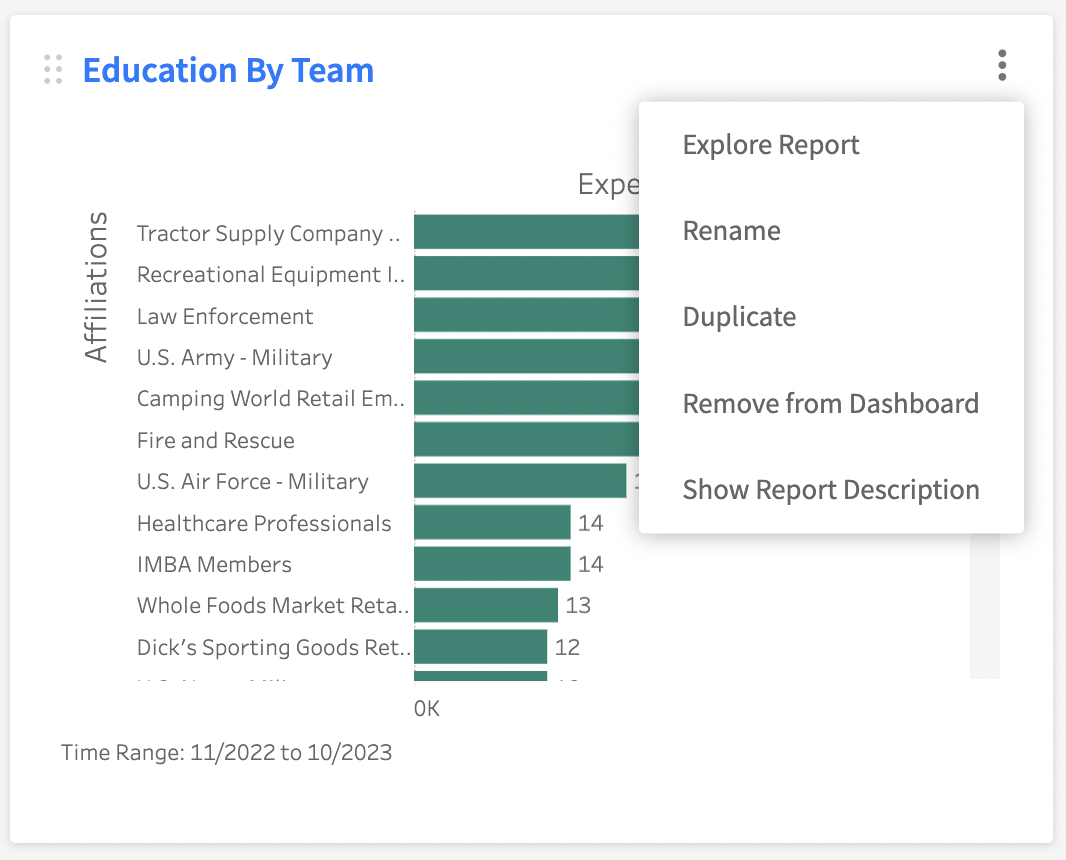Open the three-dot options menu
The image size is (1066, 860).
click(1001, 65)
